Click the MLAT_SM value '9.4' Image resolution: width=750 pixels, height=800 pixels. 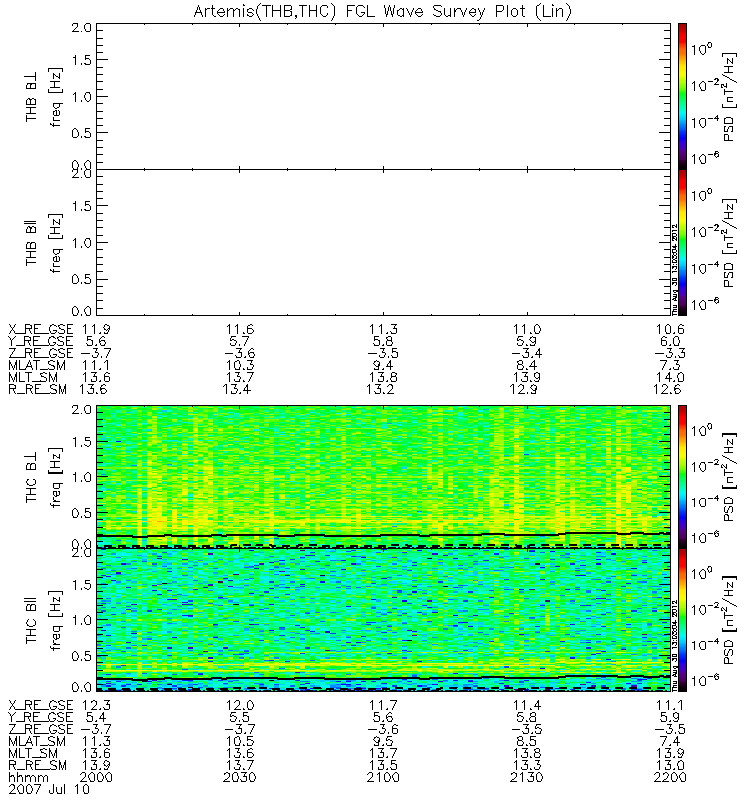pos(383,365)
